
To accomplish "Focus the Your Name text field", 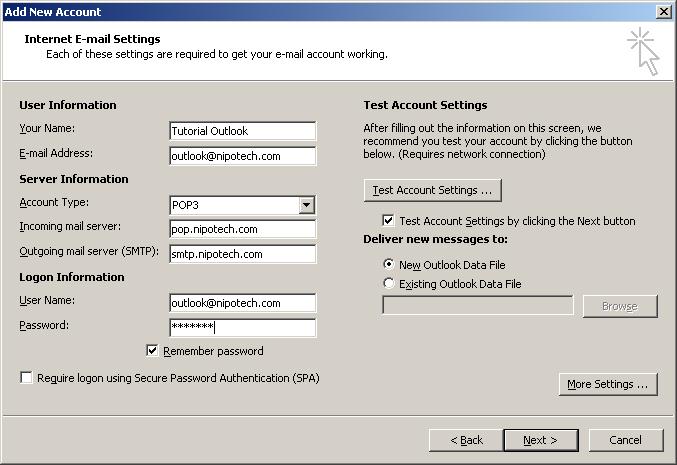I will coord(243,131).
